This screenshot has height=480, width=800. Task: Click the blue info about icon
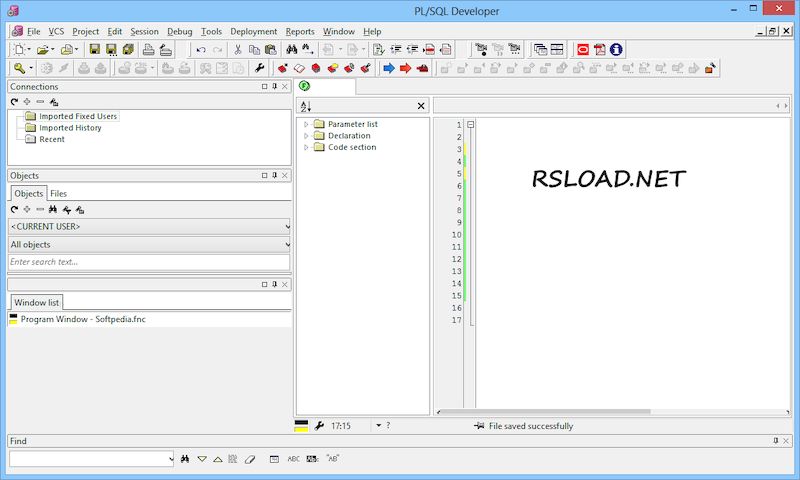point(616,49)
